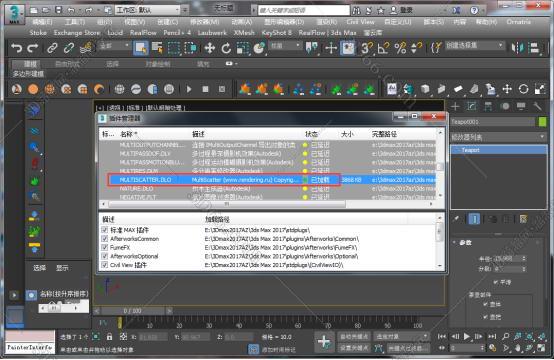
Task: Toggle the Spinner Snap button
Action: tap(417, 48)
